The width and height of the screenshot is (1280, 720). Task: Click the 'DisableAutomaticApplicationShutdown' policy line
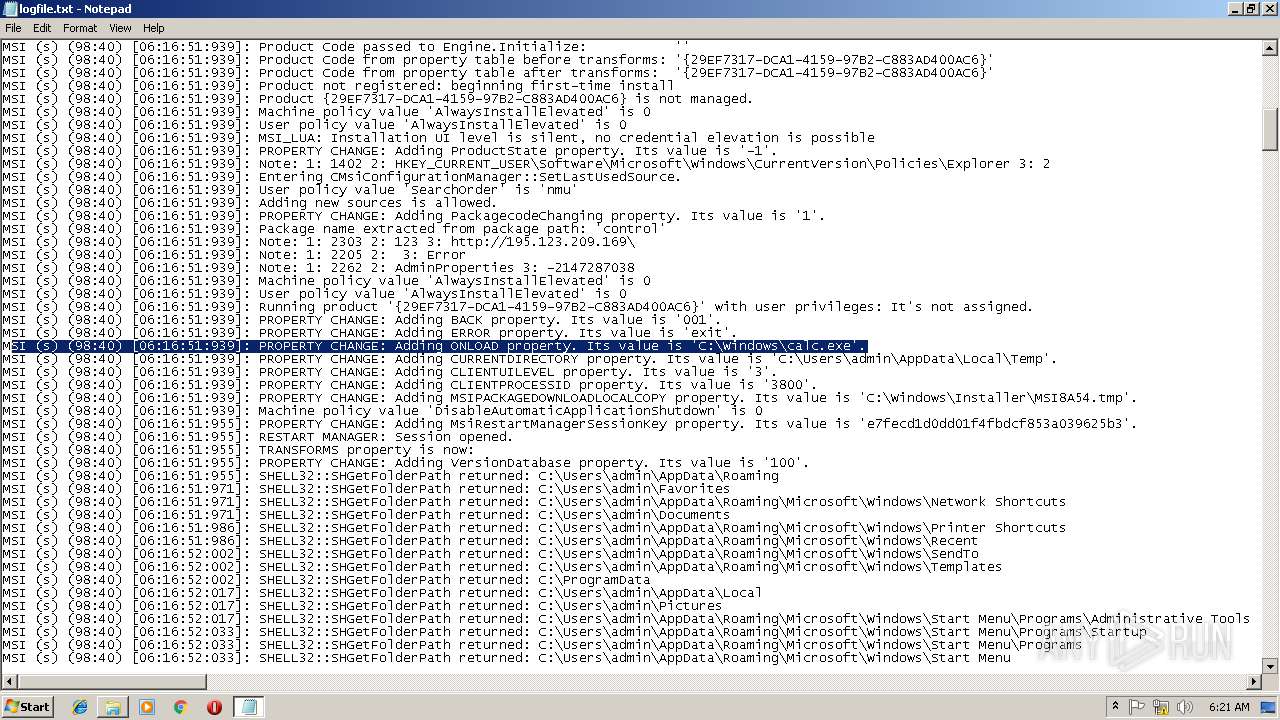(x=381, y=411)
